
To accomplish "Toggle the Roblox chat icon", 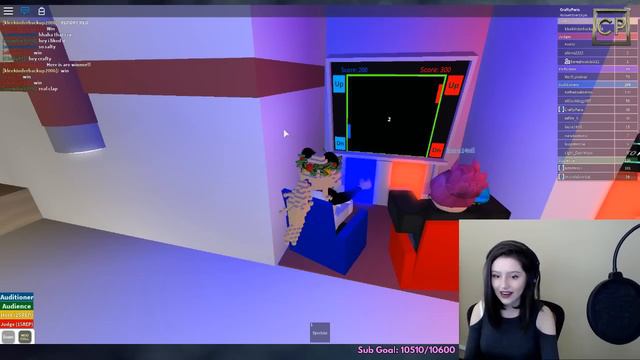I will click(x=25, y=11).
